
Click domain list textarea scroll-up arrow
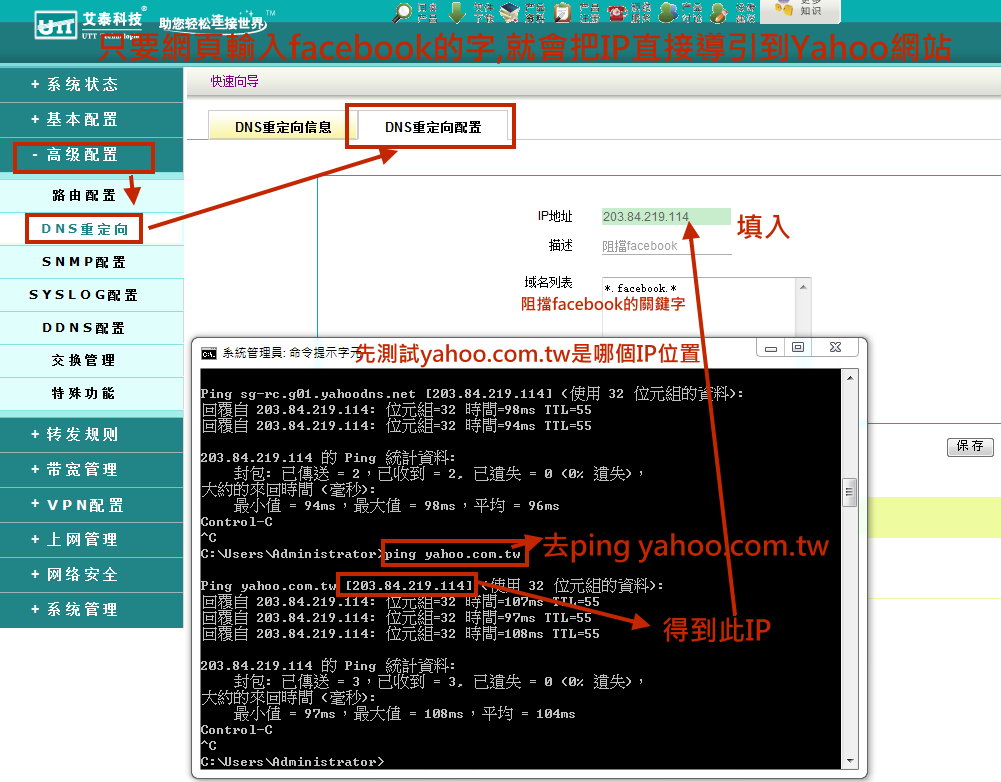click(x=803, y=288)
